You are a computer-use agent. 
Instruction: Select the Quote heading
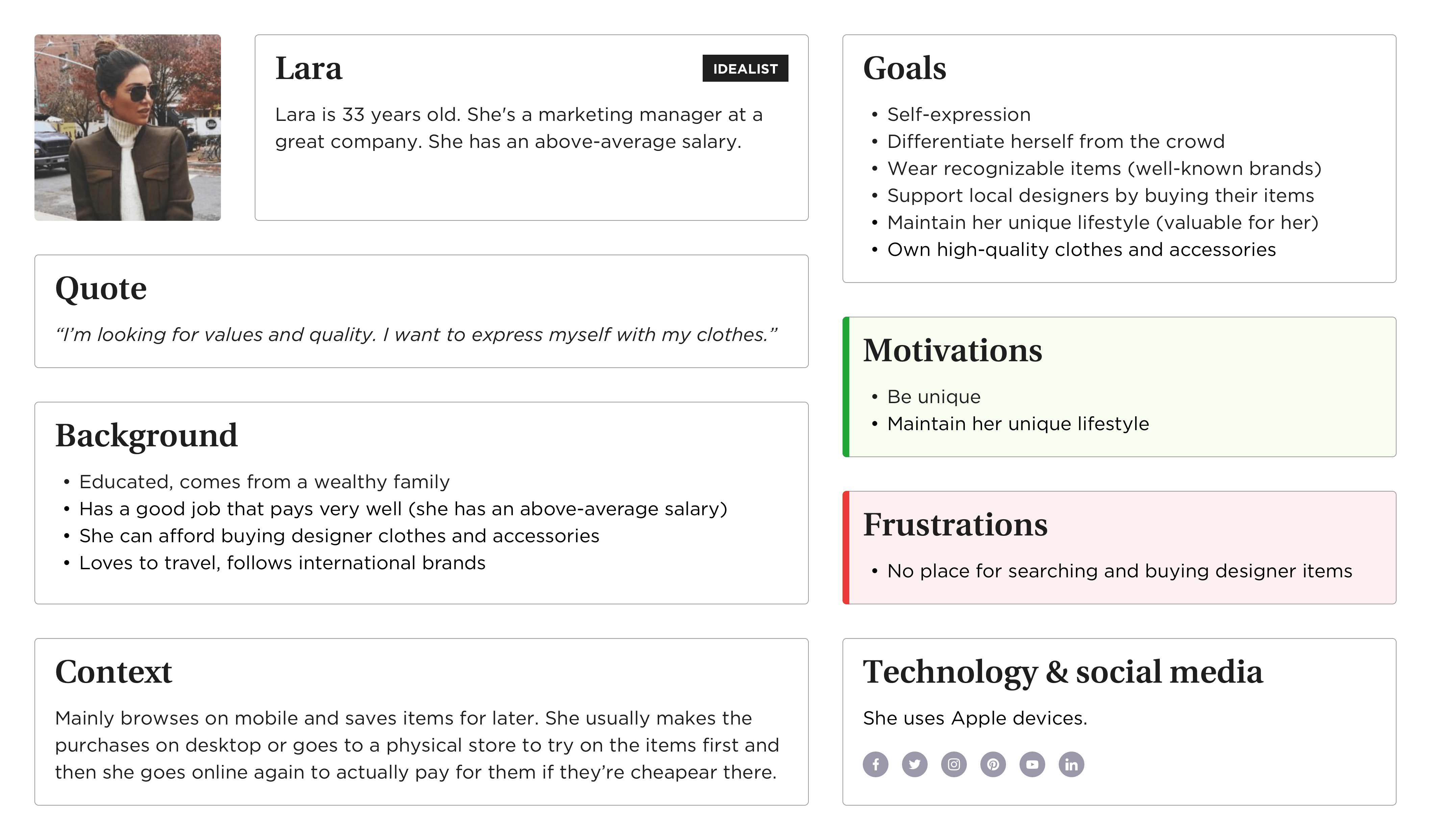coord(101,289)
